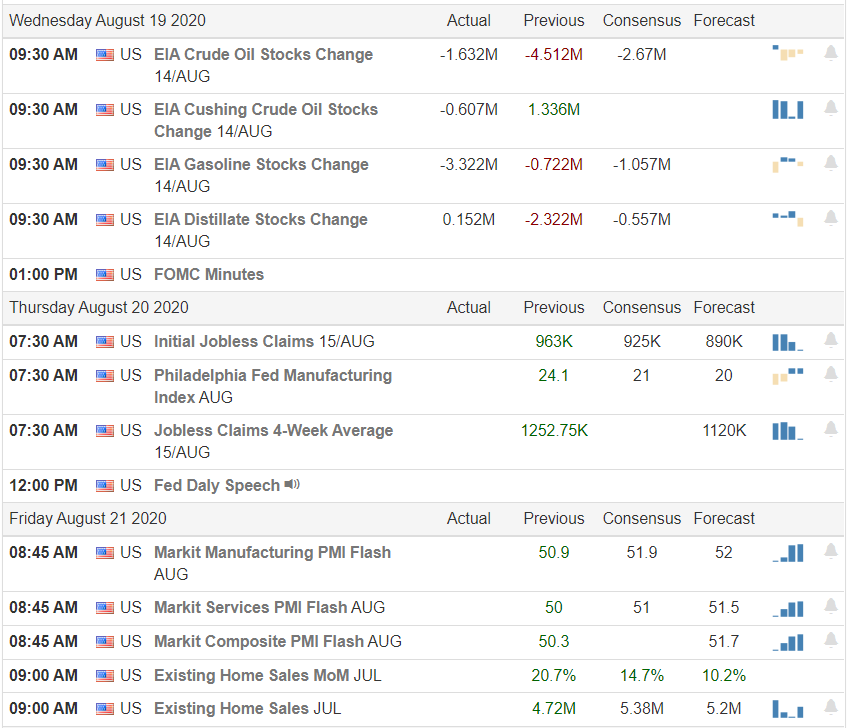Open mini chart for Jobless Claims 4-Week Average
The width and height of the screenshot is (848, 728).
785,430
